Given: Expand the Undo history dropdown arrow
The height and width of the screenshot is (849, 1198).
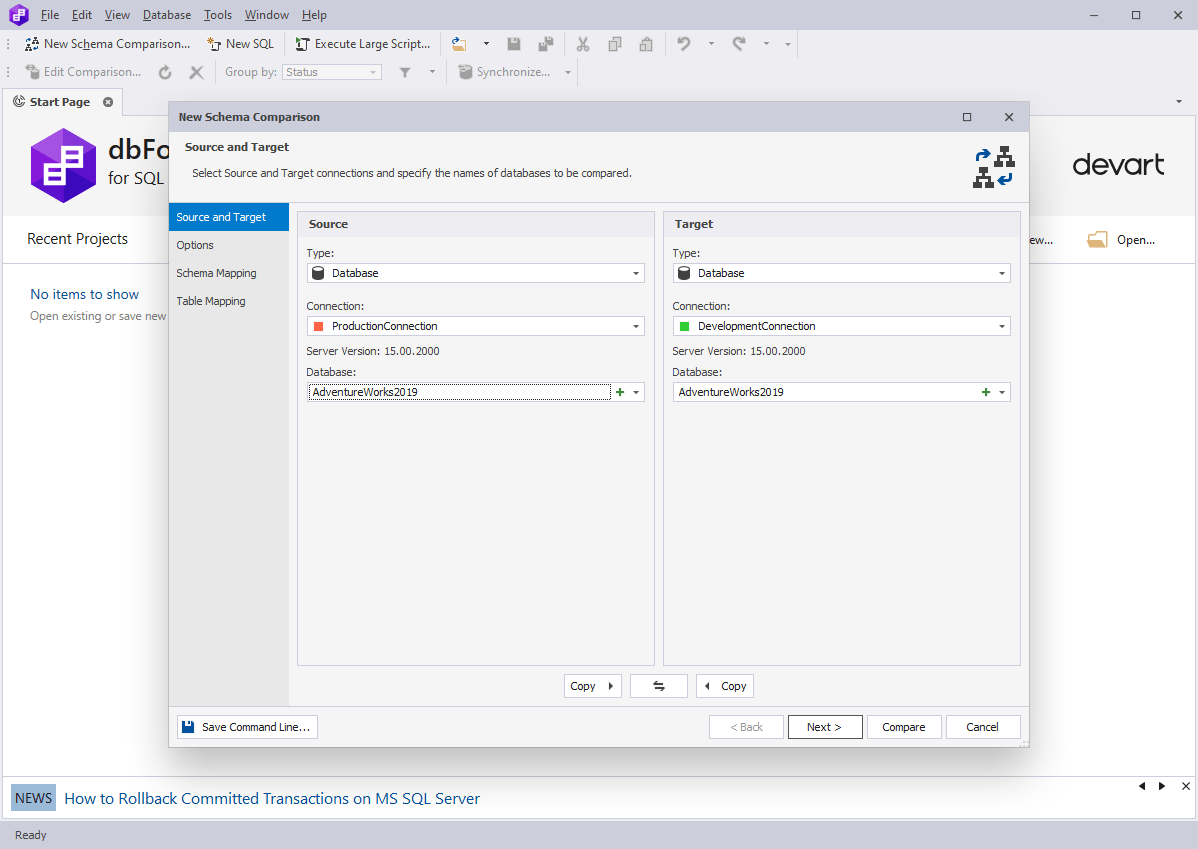Looking at the screenshot, I should (x=711, y=44).
